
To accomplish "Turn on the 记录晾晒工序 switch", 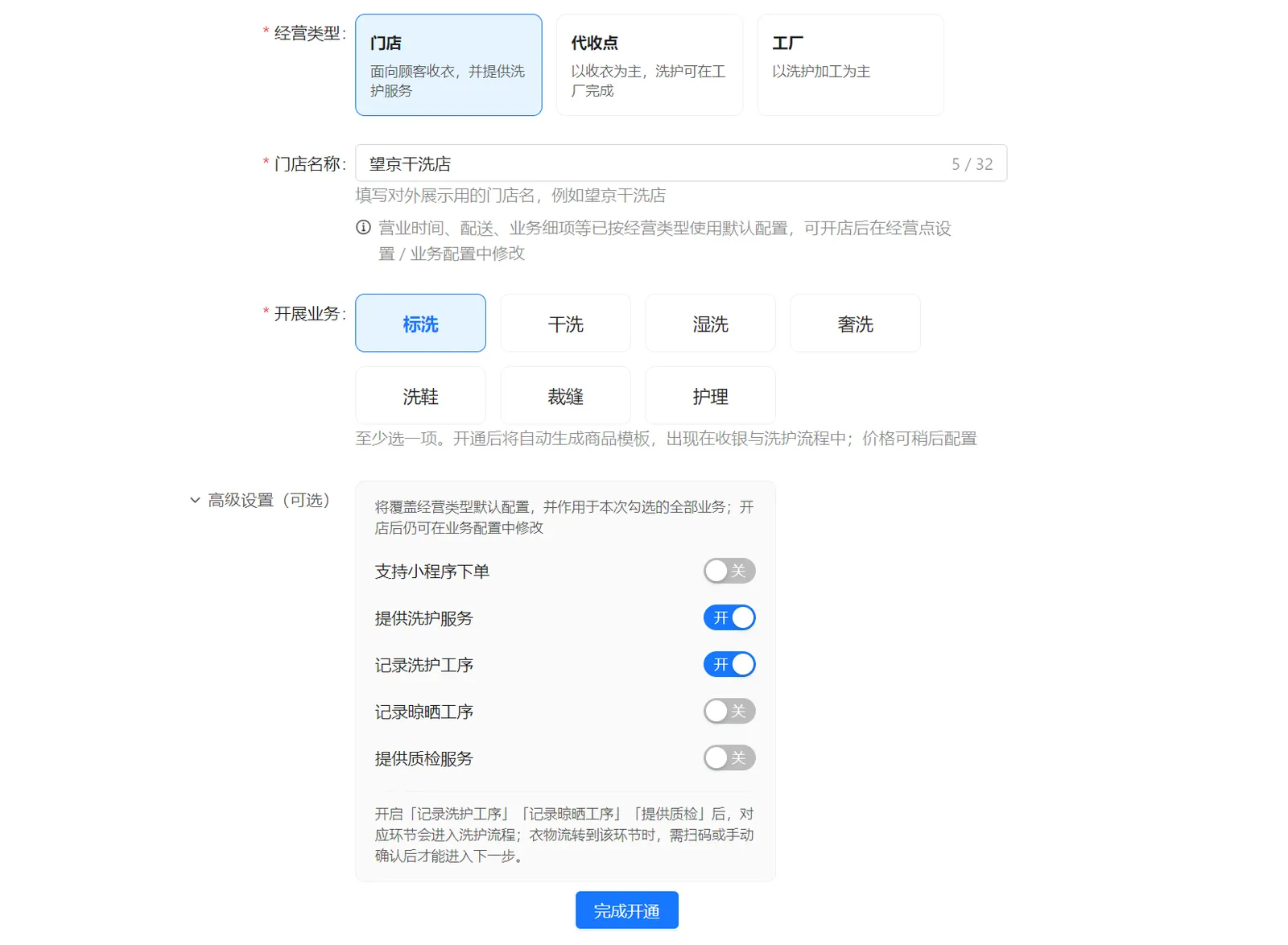I will click(729, 711).
